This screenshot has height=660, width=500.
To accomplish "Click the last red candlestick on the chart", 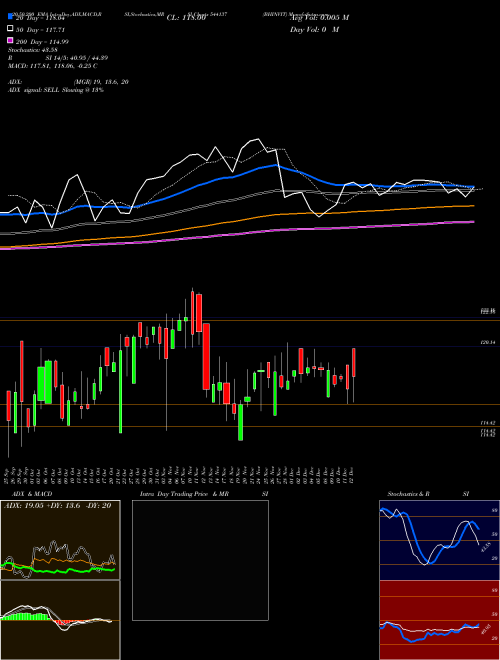I will point(354,362).
